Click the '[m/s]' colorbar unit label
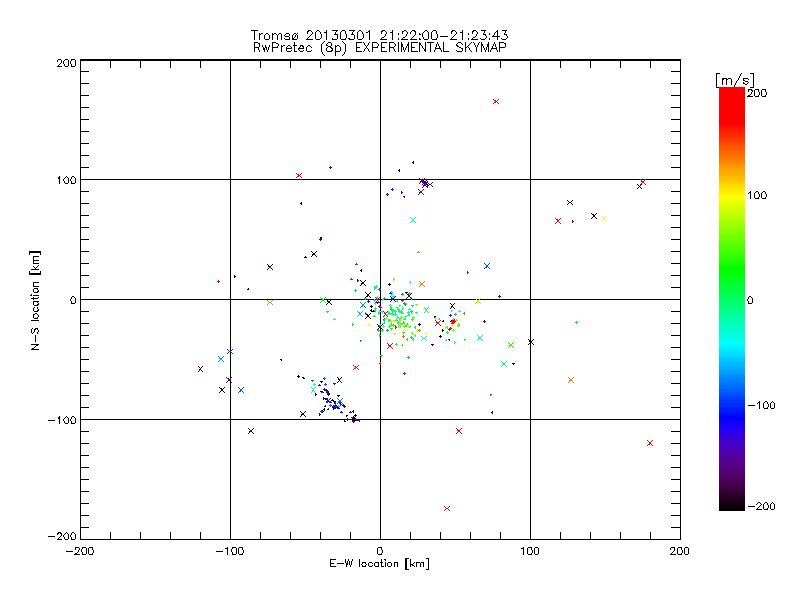 coord(735,80)
